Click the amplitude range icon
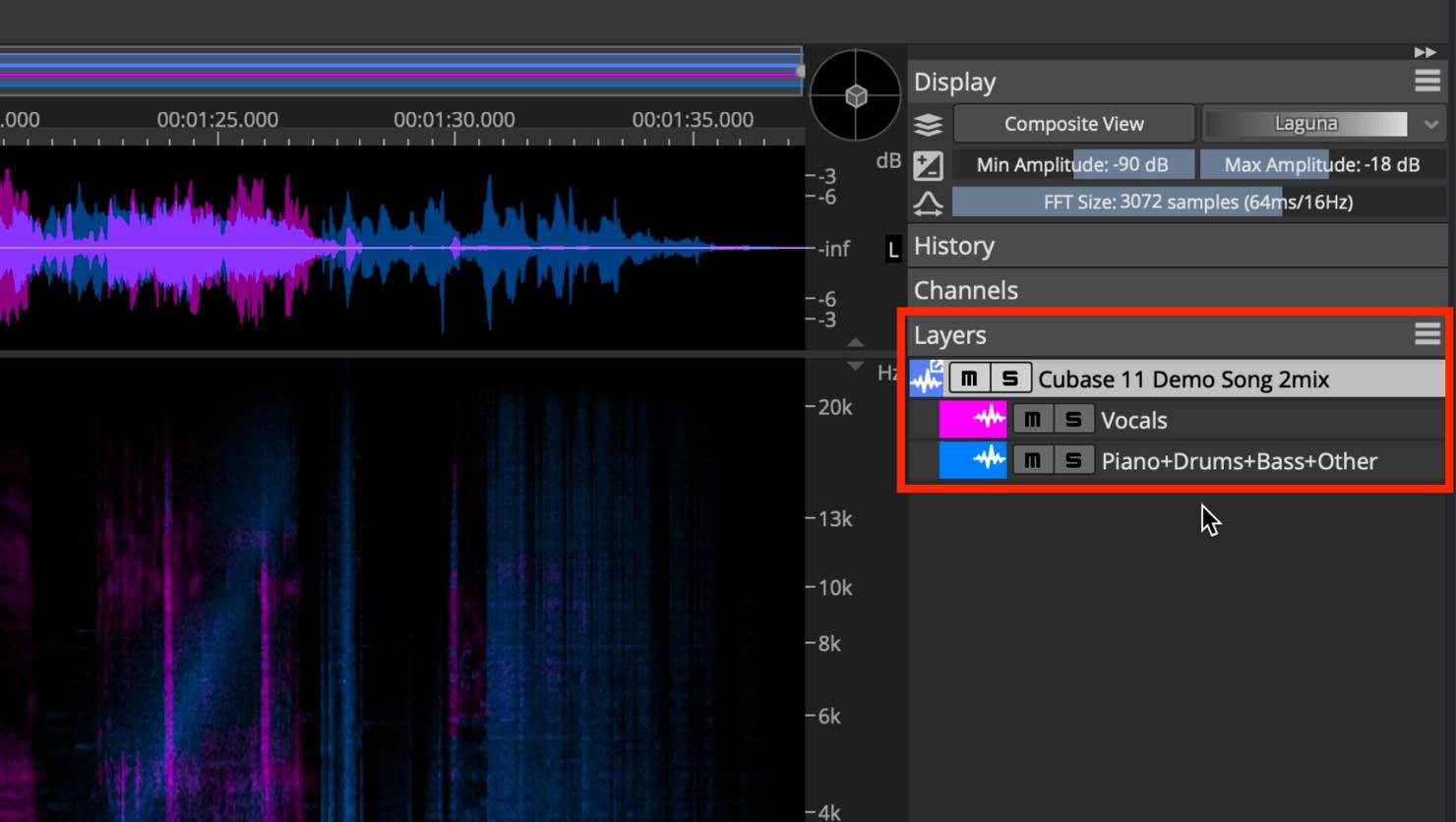 click(x=928, y=165)
